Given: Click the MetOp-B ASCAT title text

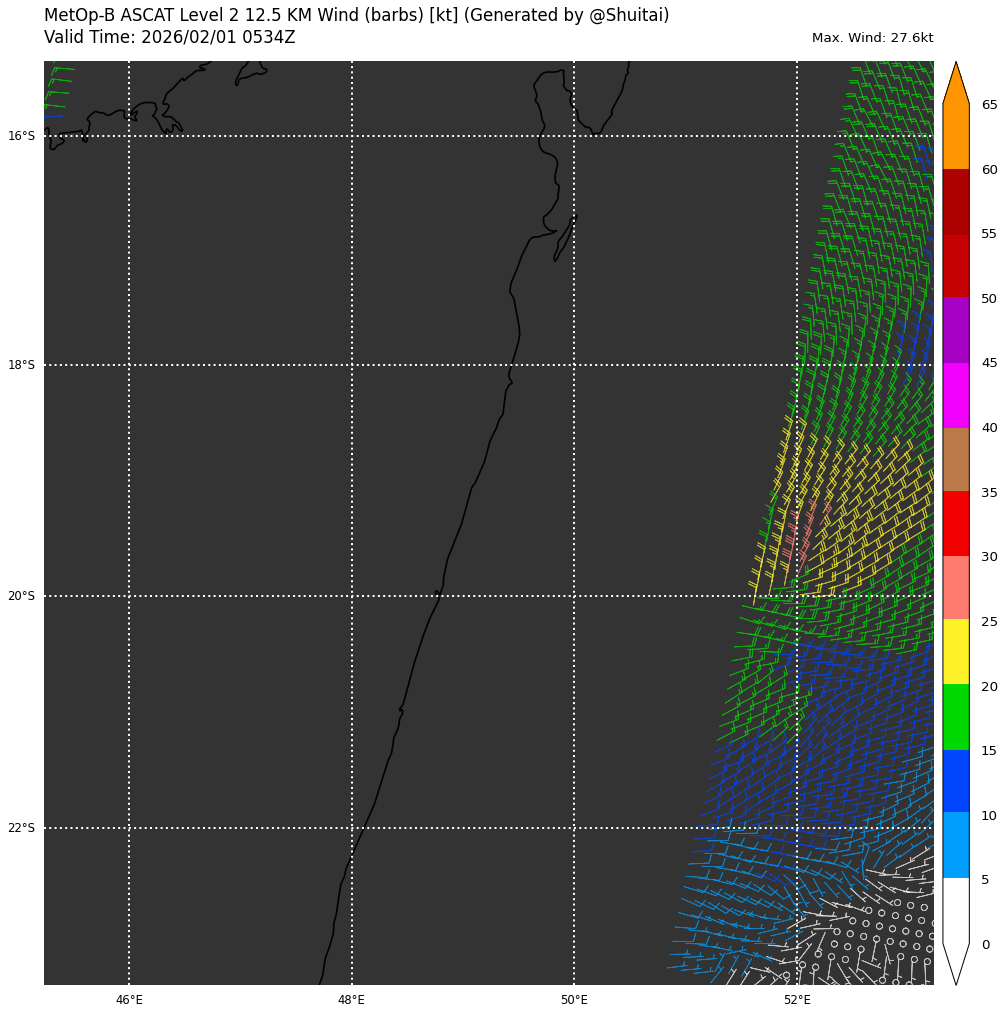Looking at the screenshot, I should click(356, 16).
